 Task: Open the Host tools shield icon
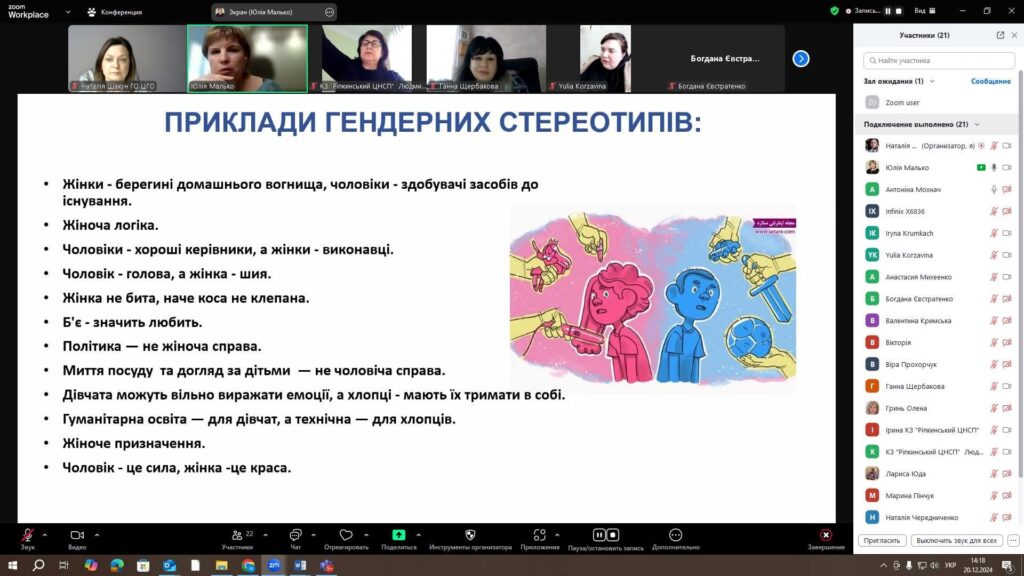(x=470, y=535)
